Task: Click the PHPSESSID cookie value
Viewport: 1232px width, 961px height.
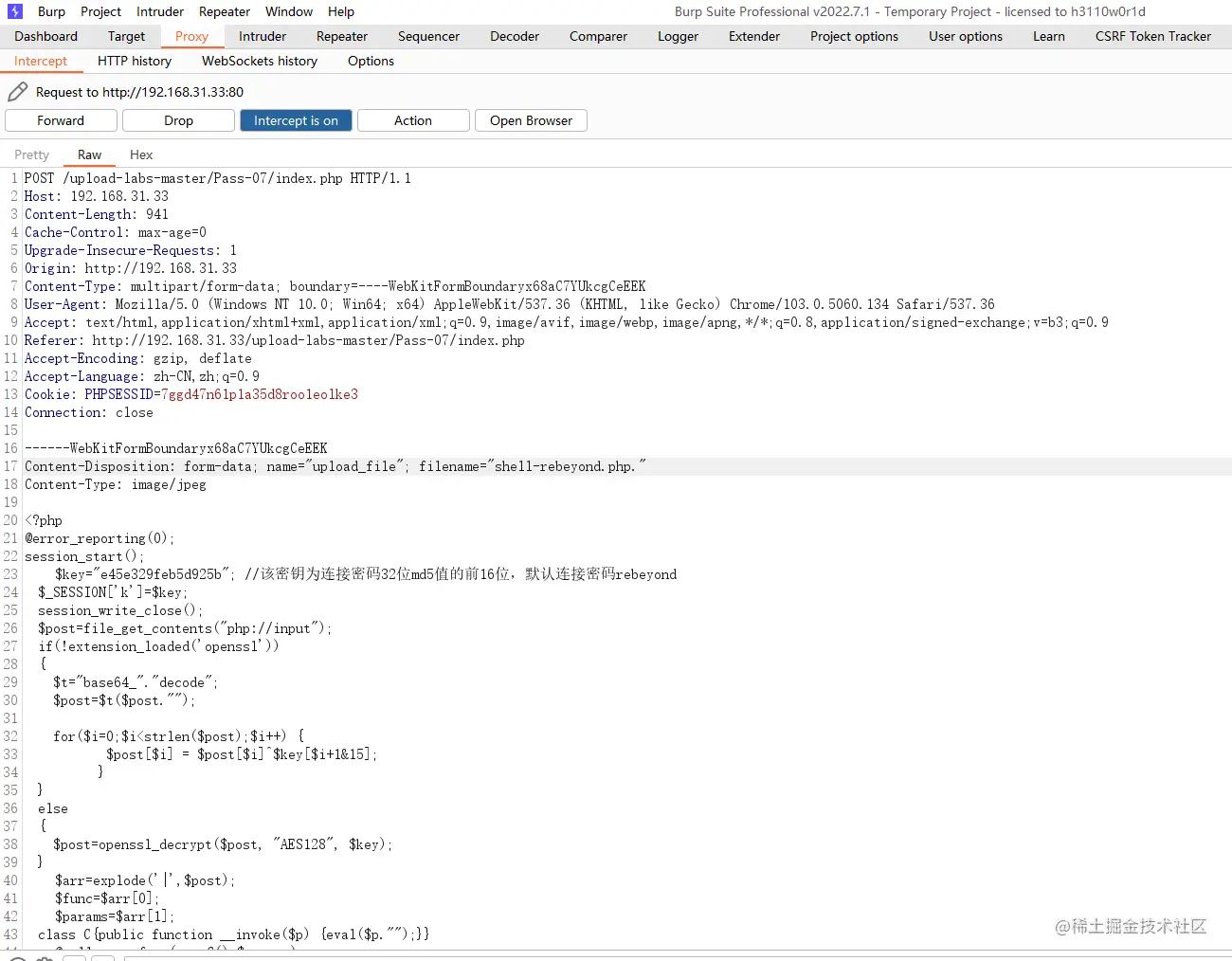Action: (260, 394)
